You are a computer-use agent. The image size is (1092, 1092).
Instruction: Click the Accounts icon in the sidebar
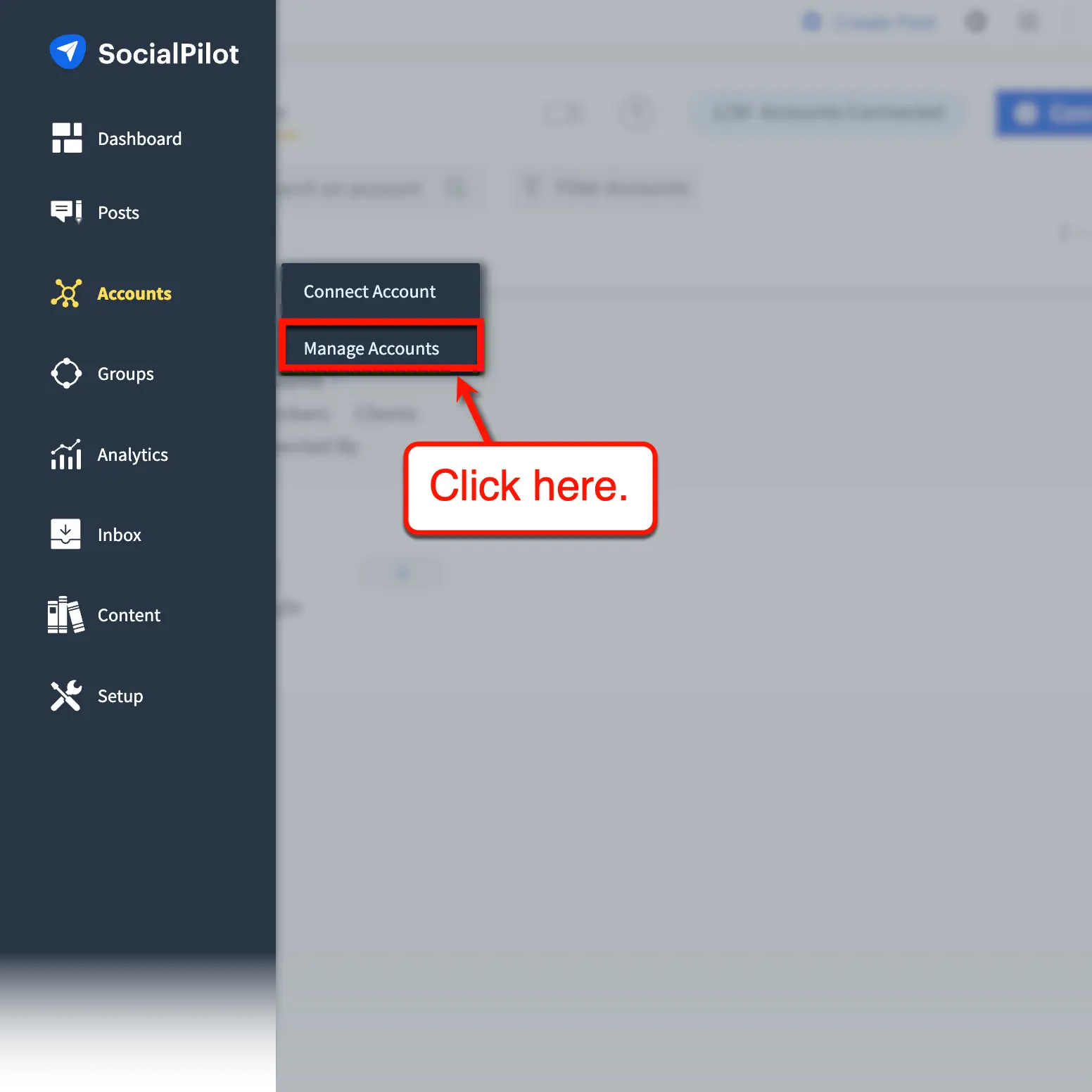point(65,293)
